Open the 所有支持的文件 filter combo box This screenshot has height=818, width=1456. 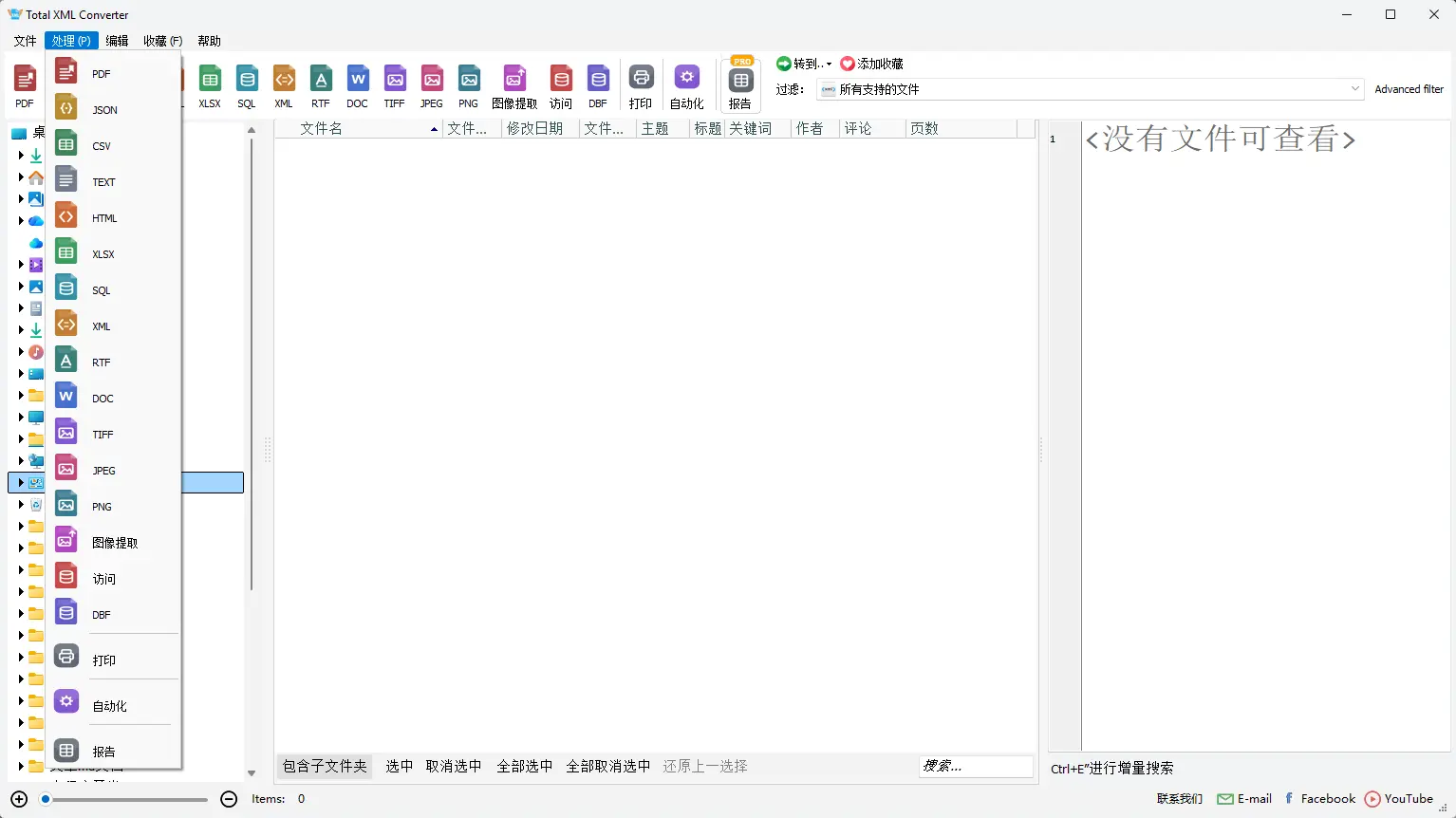click(x=1091, y=89)
